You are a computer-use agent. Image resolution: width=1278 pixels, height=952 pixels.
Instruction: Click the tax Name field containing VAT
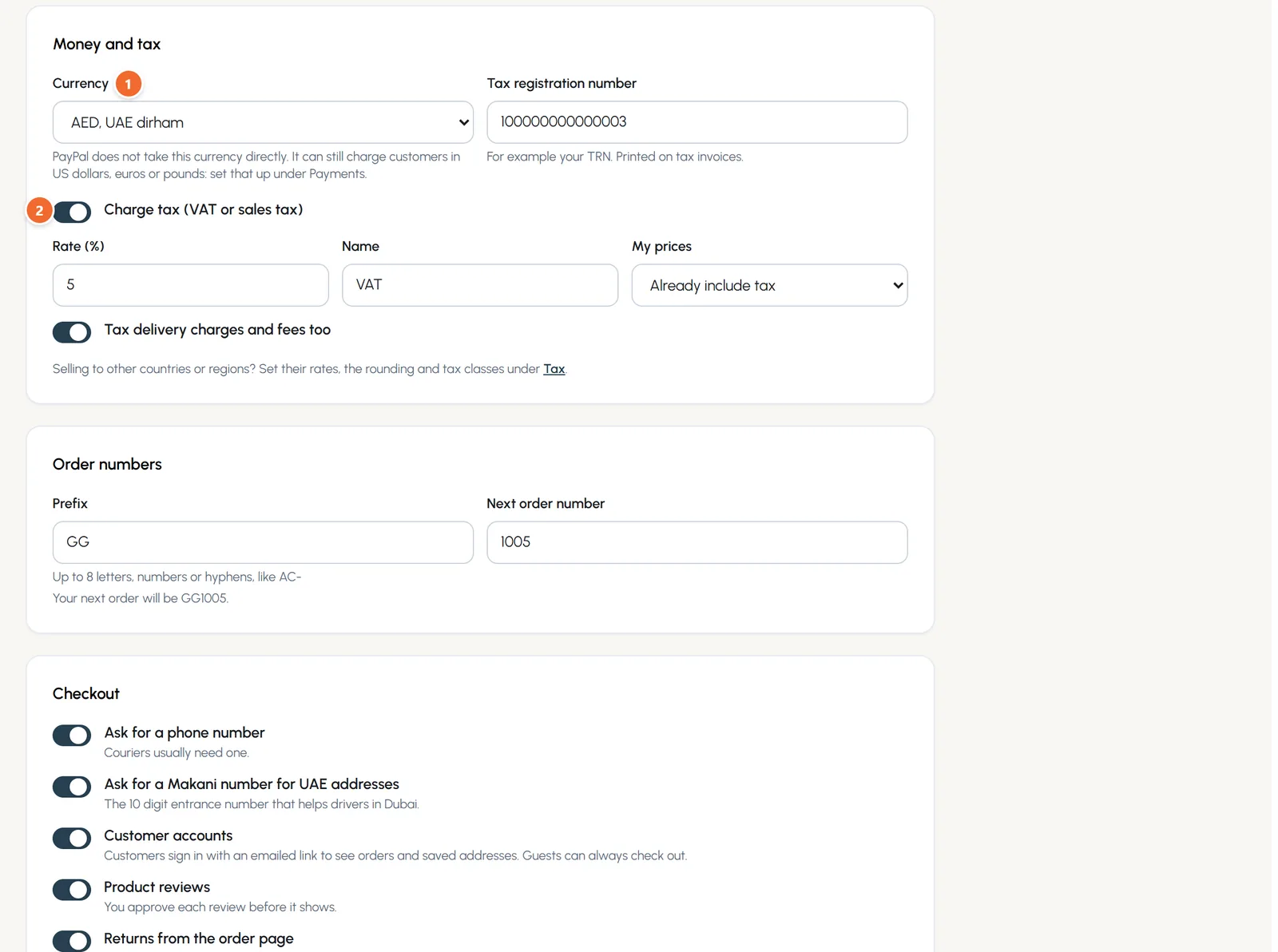pyautogui.click(x=480, y=285)
